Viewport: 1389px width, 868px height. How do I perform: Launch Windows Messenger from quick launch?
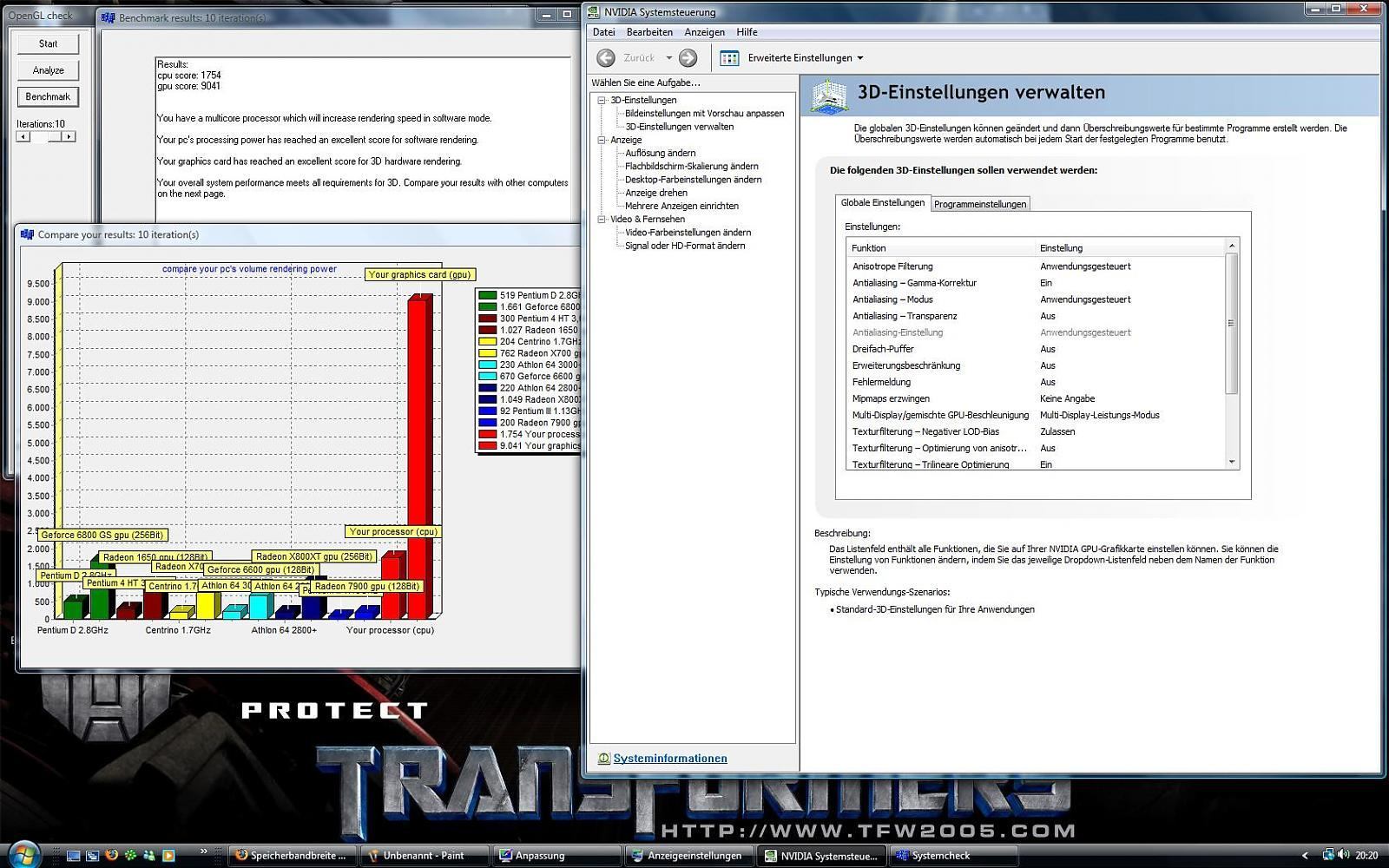click(149, 855)
